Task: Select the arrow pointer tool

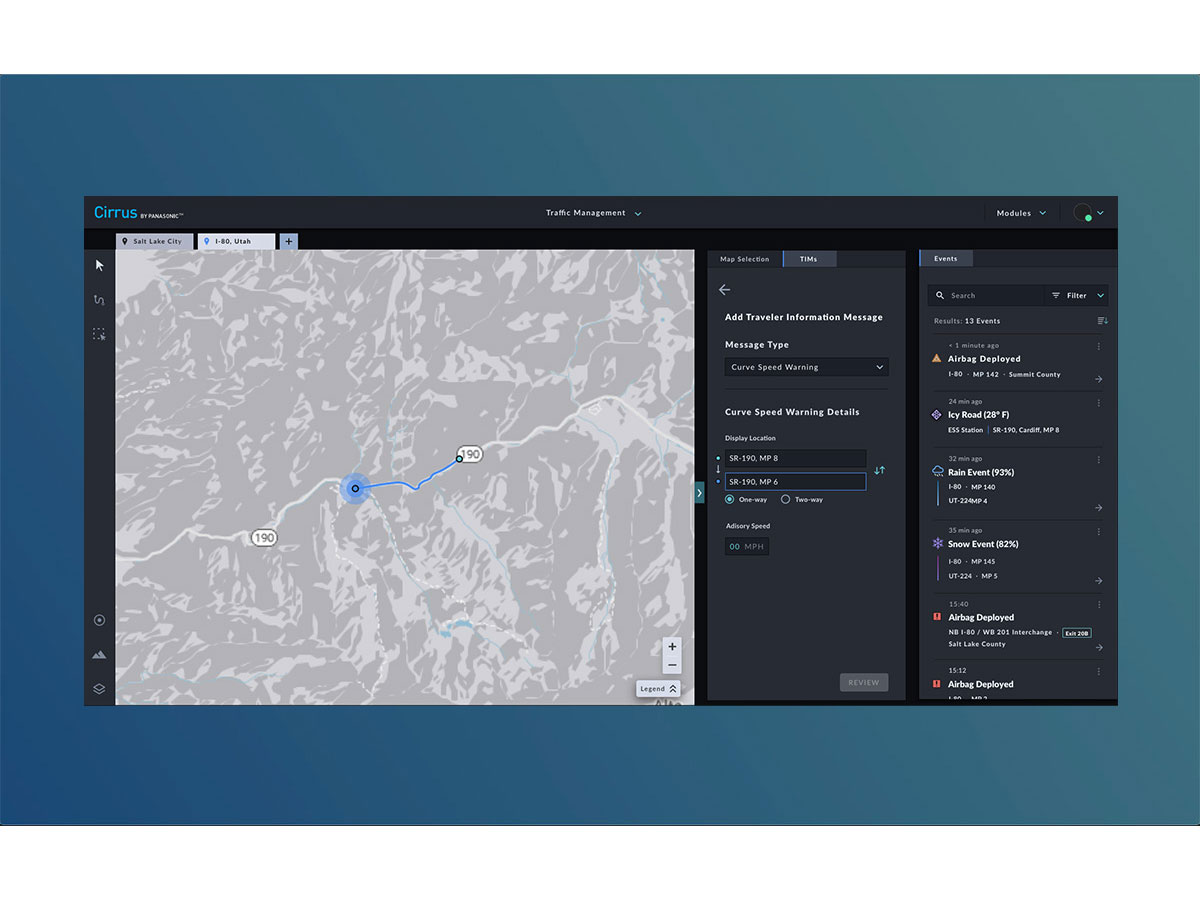Action: click(99, 265)
